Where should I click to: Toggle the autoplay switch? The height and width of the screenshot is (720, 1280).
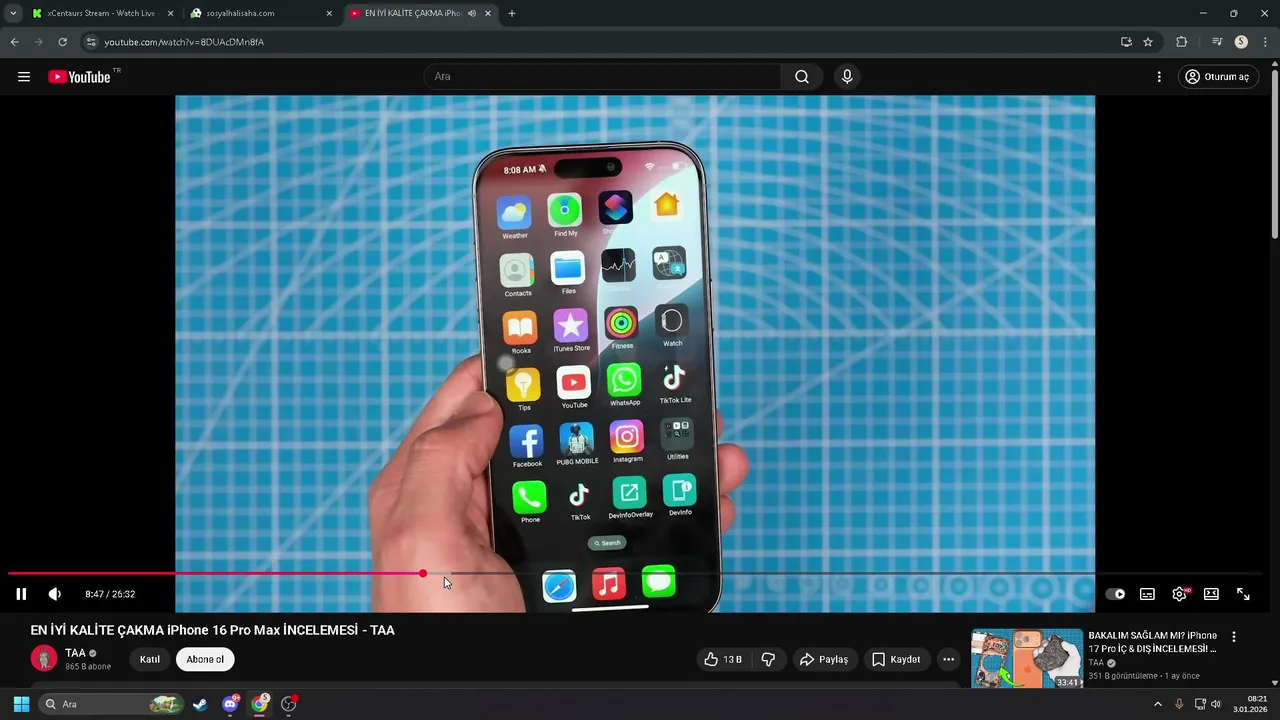1115,594
